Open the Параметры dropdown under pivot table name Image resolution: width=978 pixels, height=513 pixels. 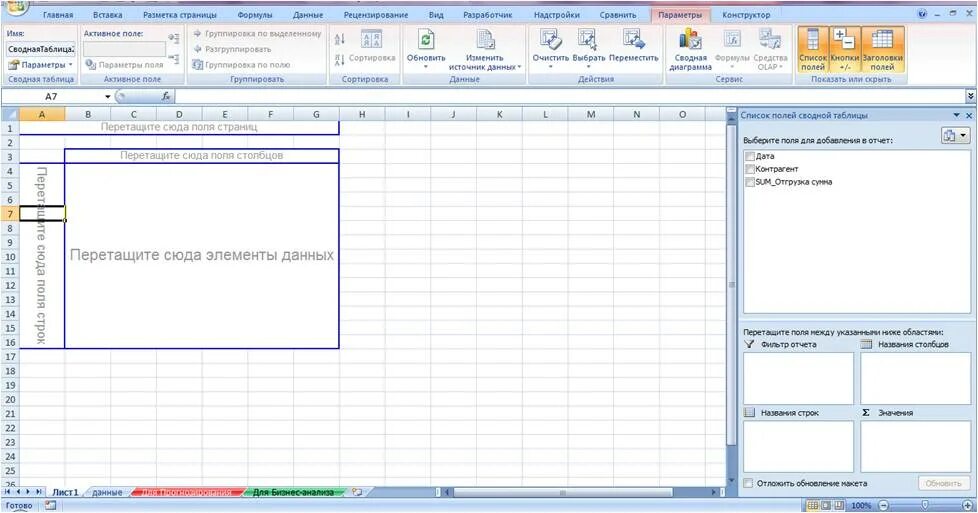(41, 64)
